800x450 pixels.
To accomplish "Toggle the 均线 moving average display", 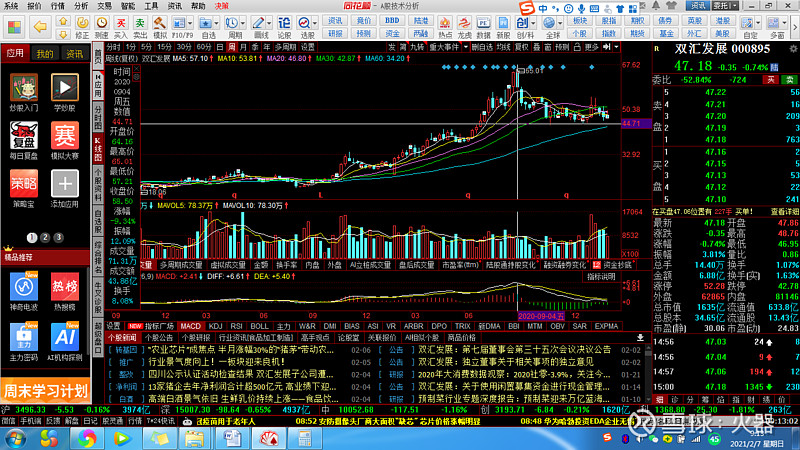I will coord(504,47).
